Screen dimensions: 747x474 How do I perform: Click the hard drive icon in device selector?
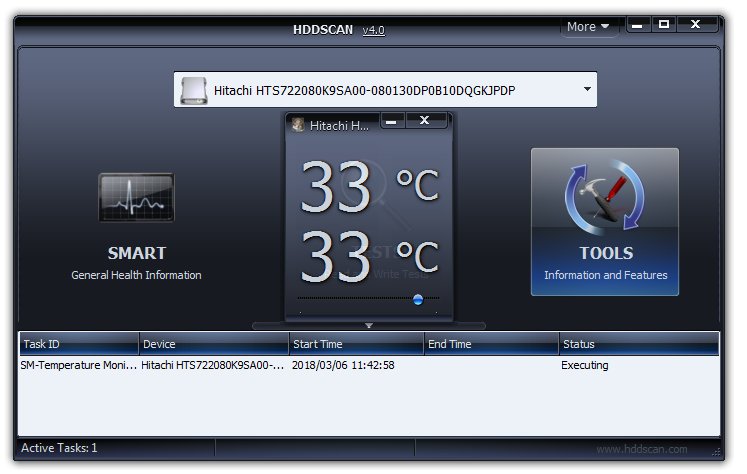click(193, 90)
